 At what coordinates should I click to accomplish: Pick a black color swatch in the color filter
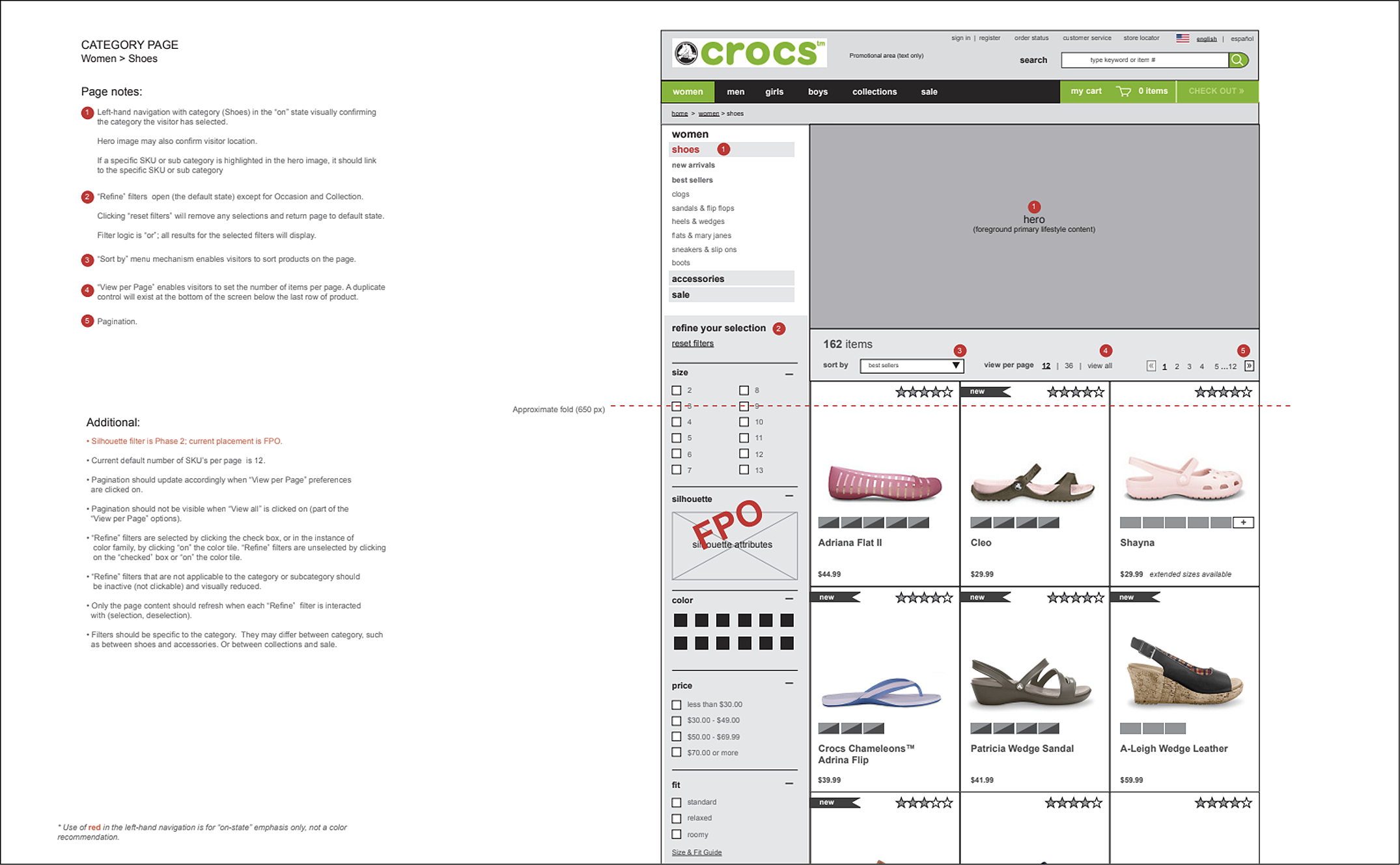(679, 620)
